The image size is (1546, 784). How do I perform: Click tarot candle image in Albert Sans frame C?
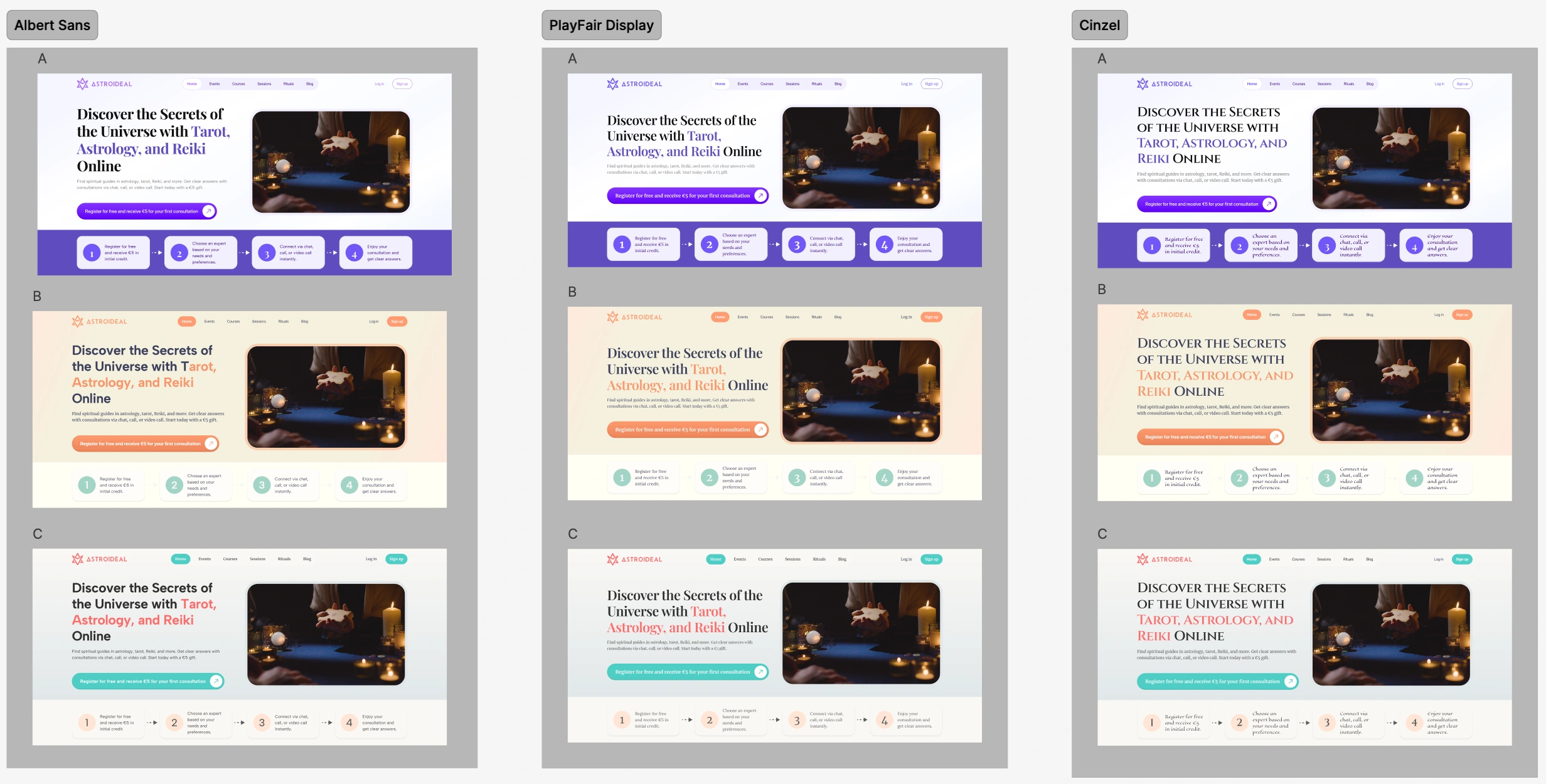(326, 634)
